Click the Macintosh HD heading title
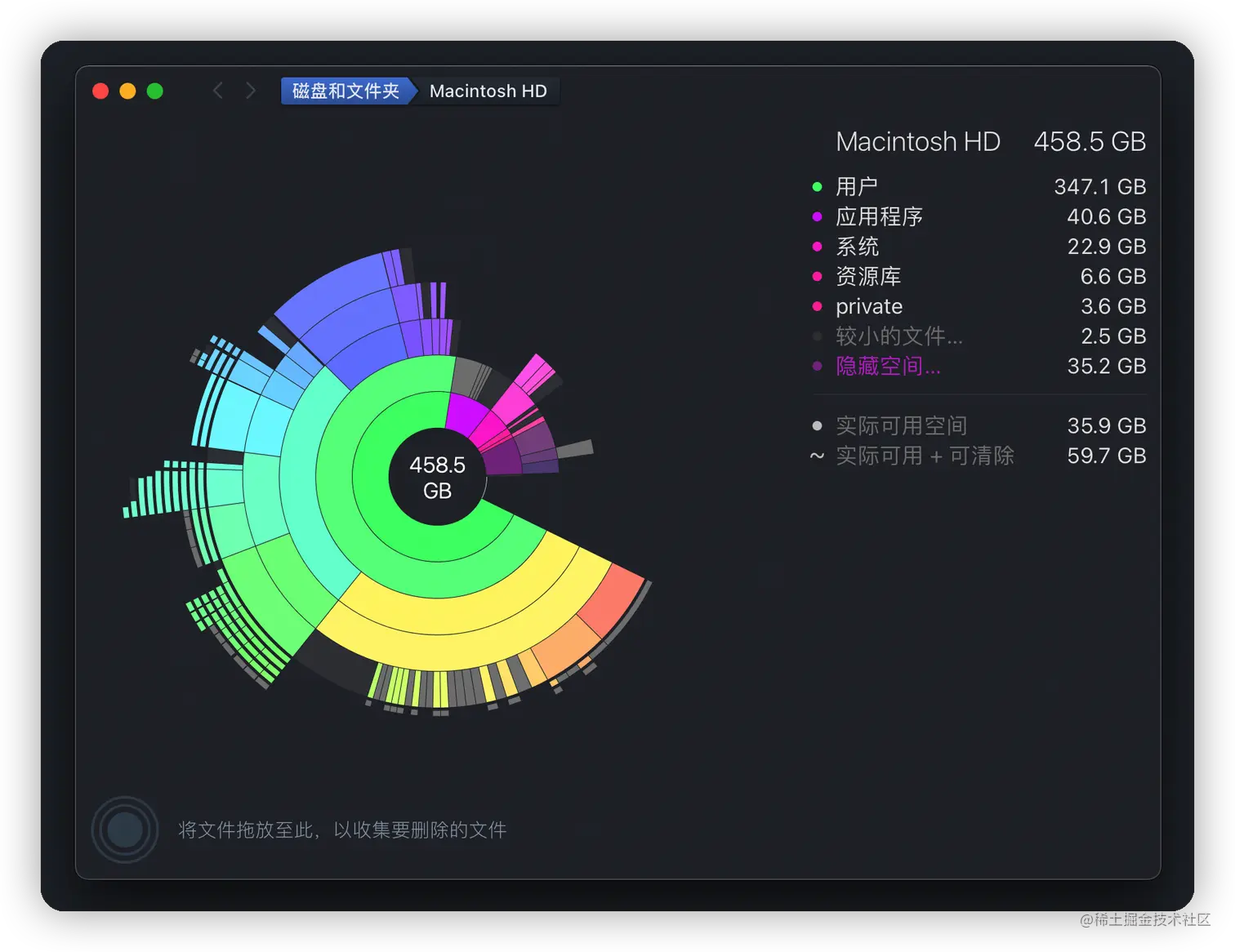 pos(917,141)
